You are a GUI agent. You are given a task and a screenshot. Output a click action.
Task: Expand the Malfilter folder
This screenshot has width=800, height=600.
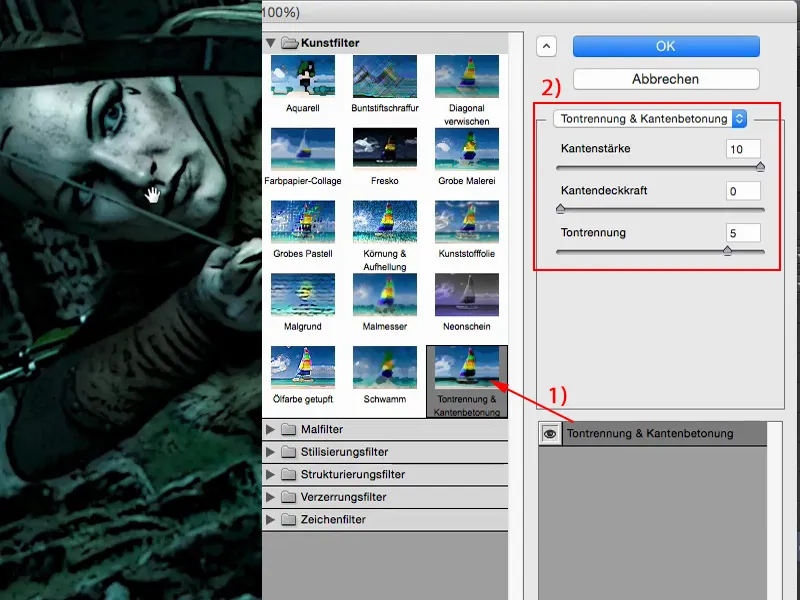(270, 430)
